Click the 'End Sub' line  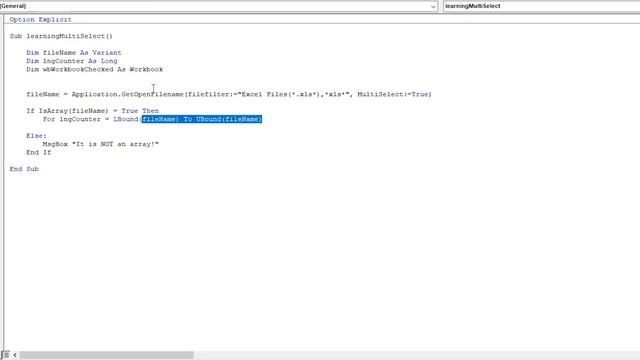pyautogui.click(x=24, y=169)
